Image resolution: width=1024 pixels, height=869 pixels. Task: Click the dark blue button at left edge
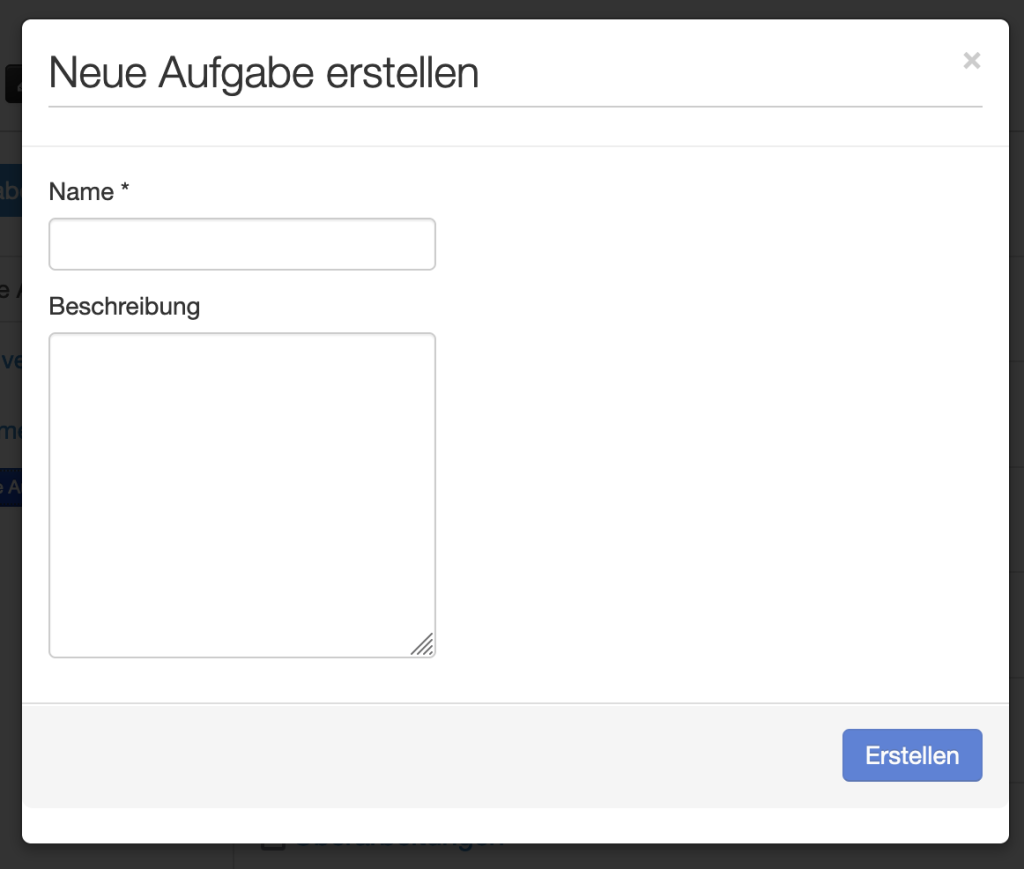pyautogui.click(x=10, y=487)
